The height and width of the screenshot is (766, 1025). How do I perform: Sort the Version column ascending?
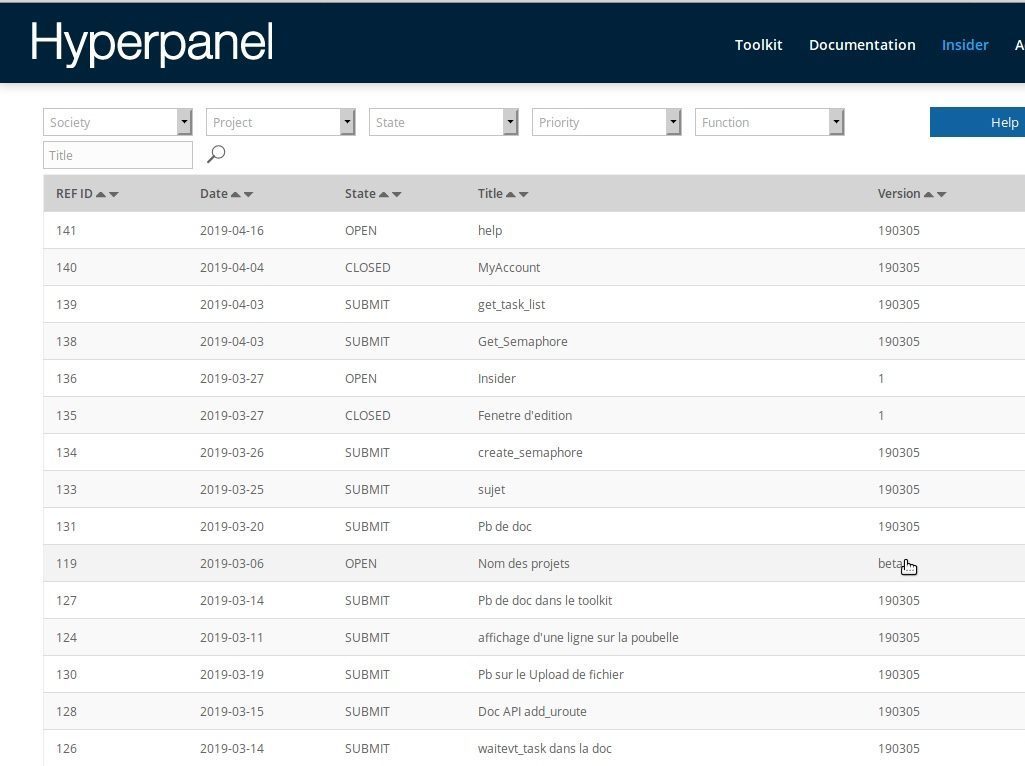click(x=929, y=194)
